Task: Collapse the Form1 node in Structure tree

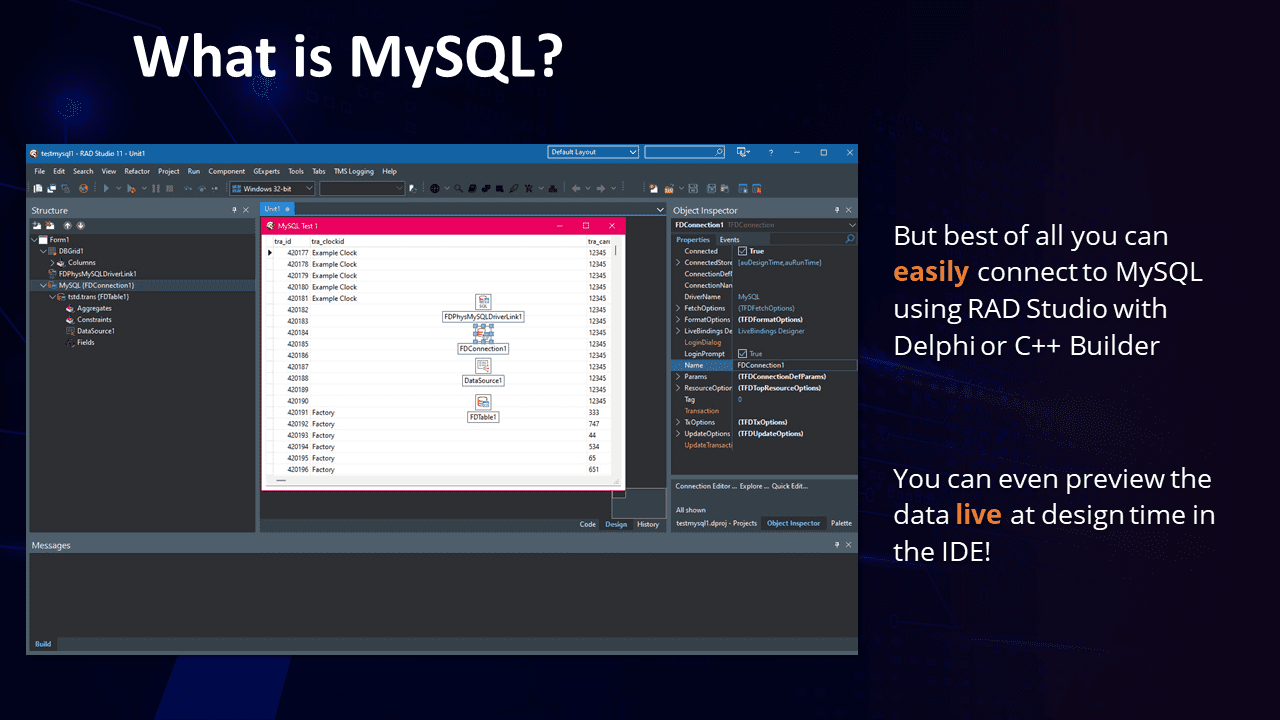Action: click(35, 240)
